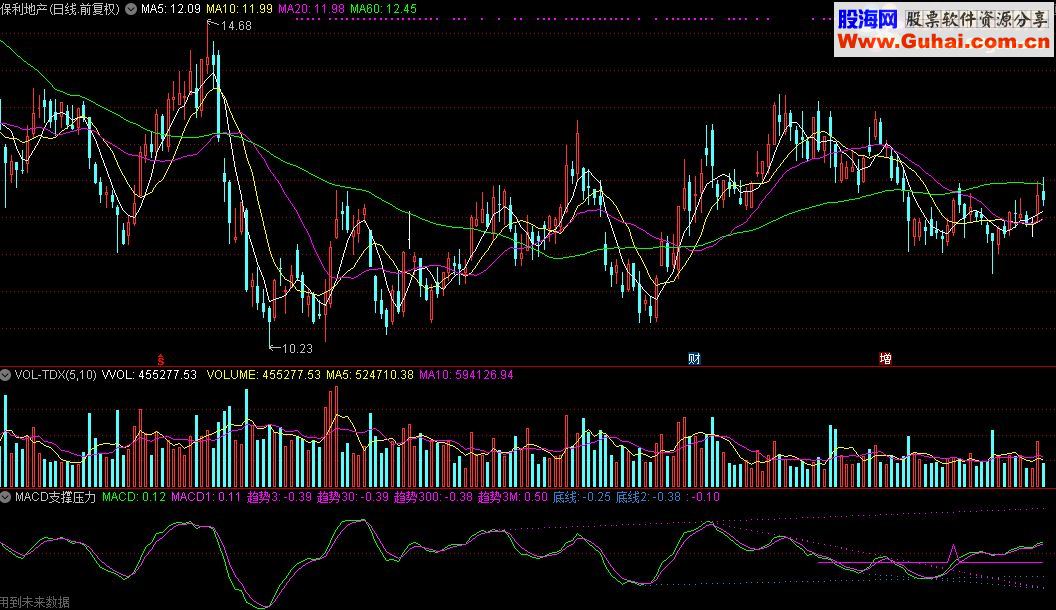Click the 用到未来数据 notice text

35,603
